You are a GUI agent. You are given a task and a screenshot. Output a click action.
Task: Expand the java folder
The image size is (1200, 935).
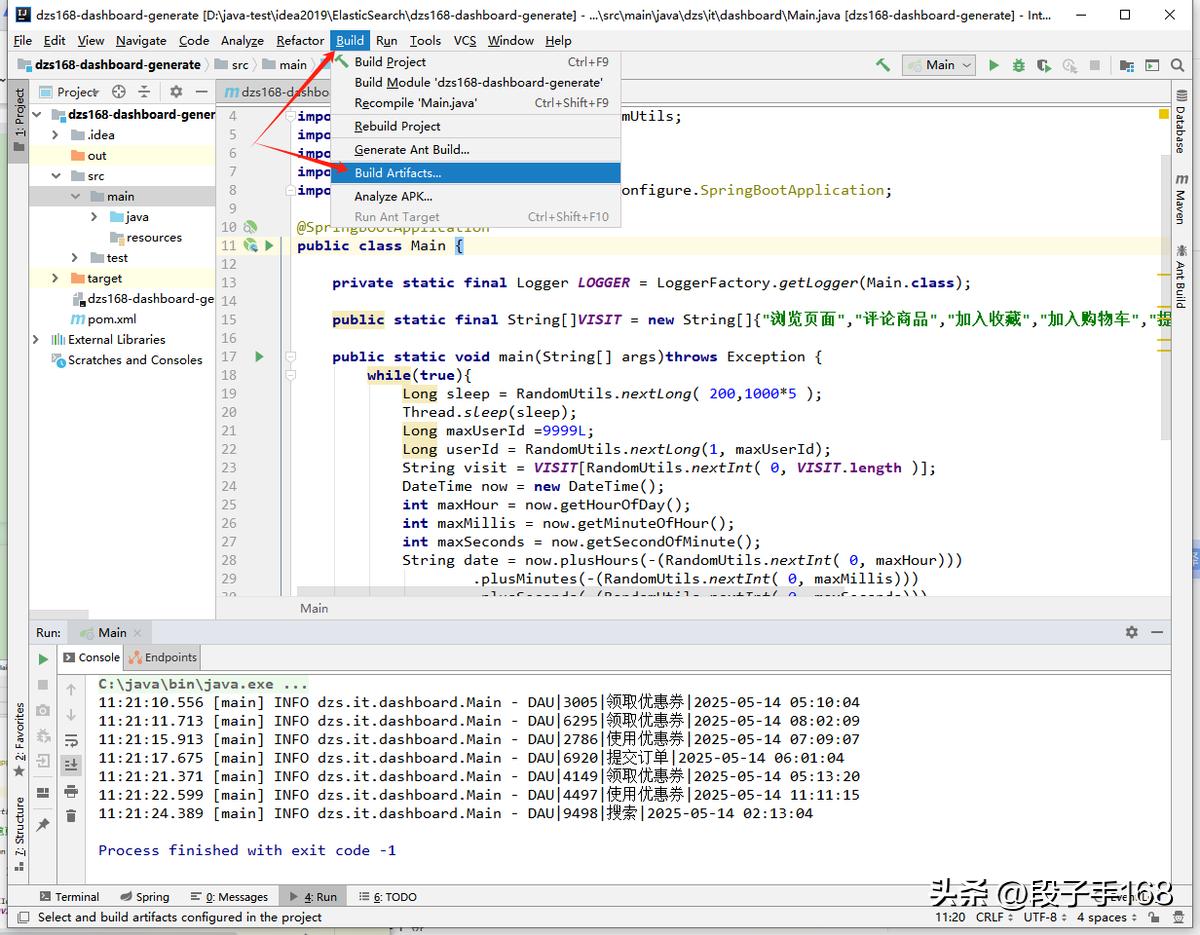[x=94, y=217]
